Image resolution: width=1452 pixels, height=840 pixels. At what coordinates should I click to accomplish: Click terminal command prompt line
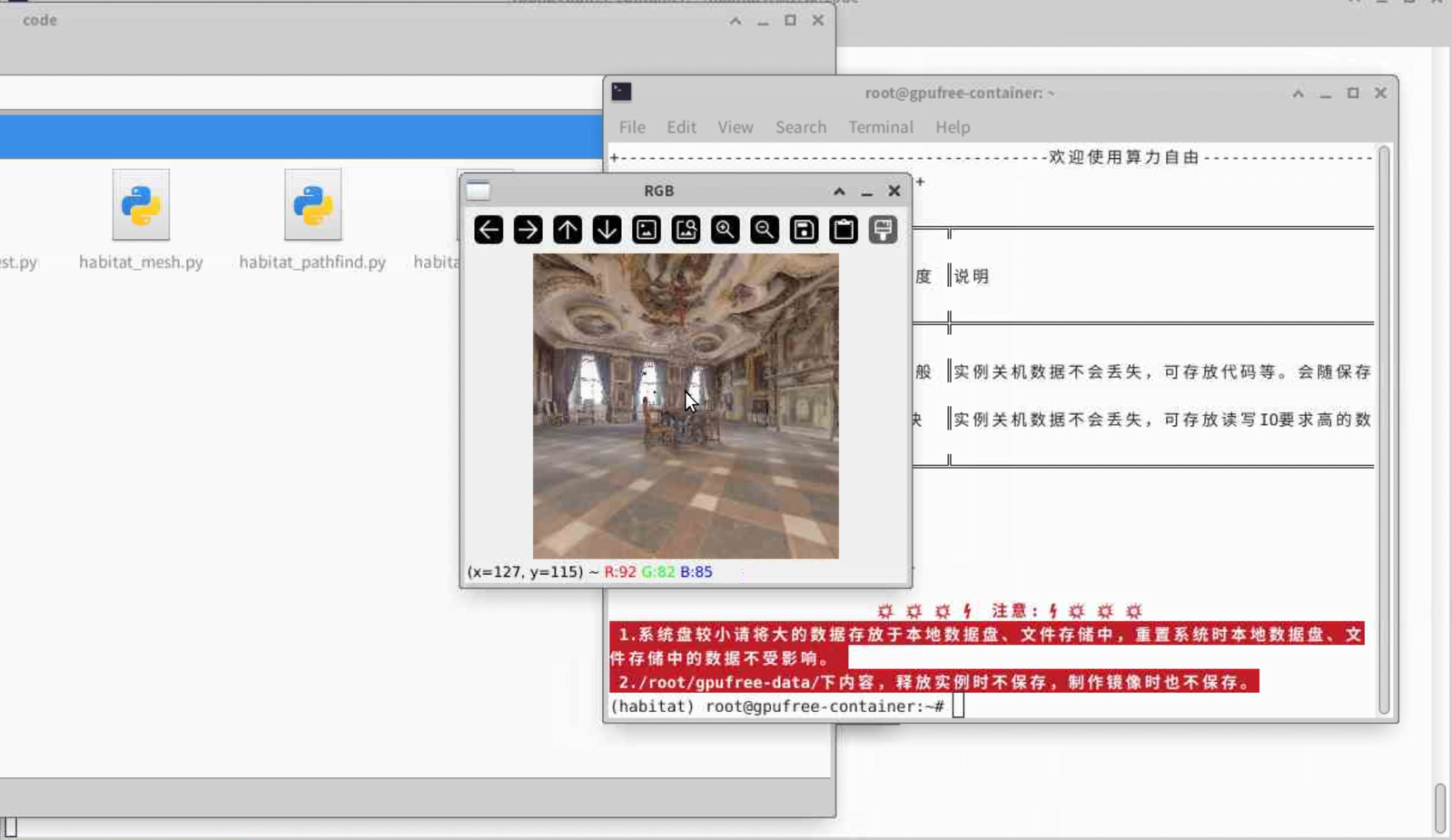(787, 707)
